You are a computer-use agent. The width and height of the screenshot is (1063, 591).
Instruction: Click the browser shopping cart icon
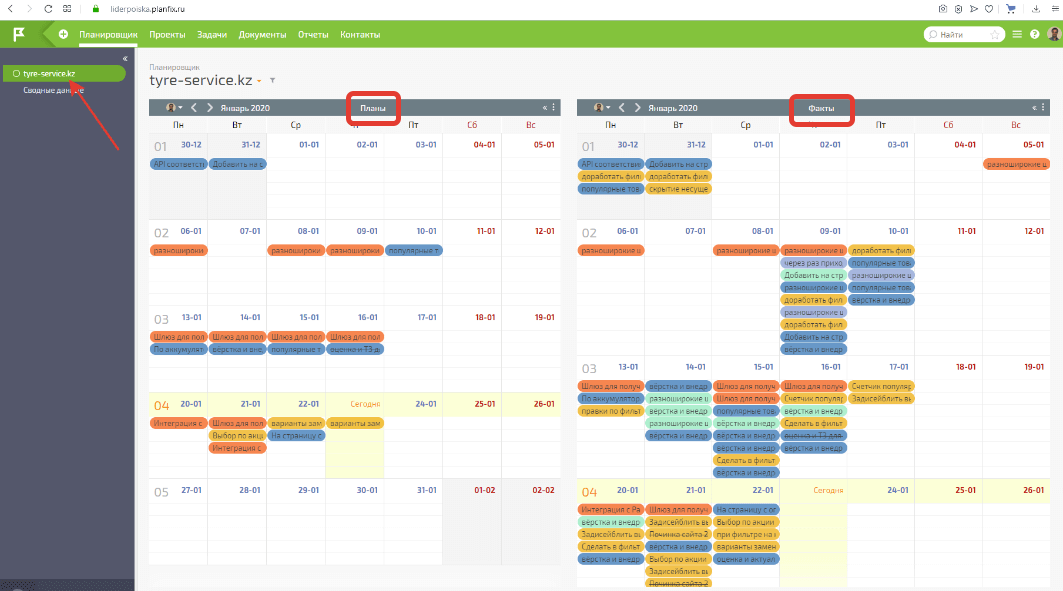coord(1011,9)
